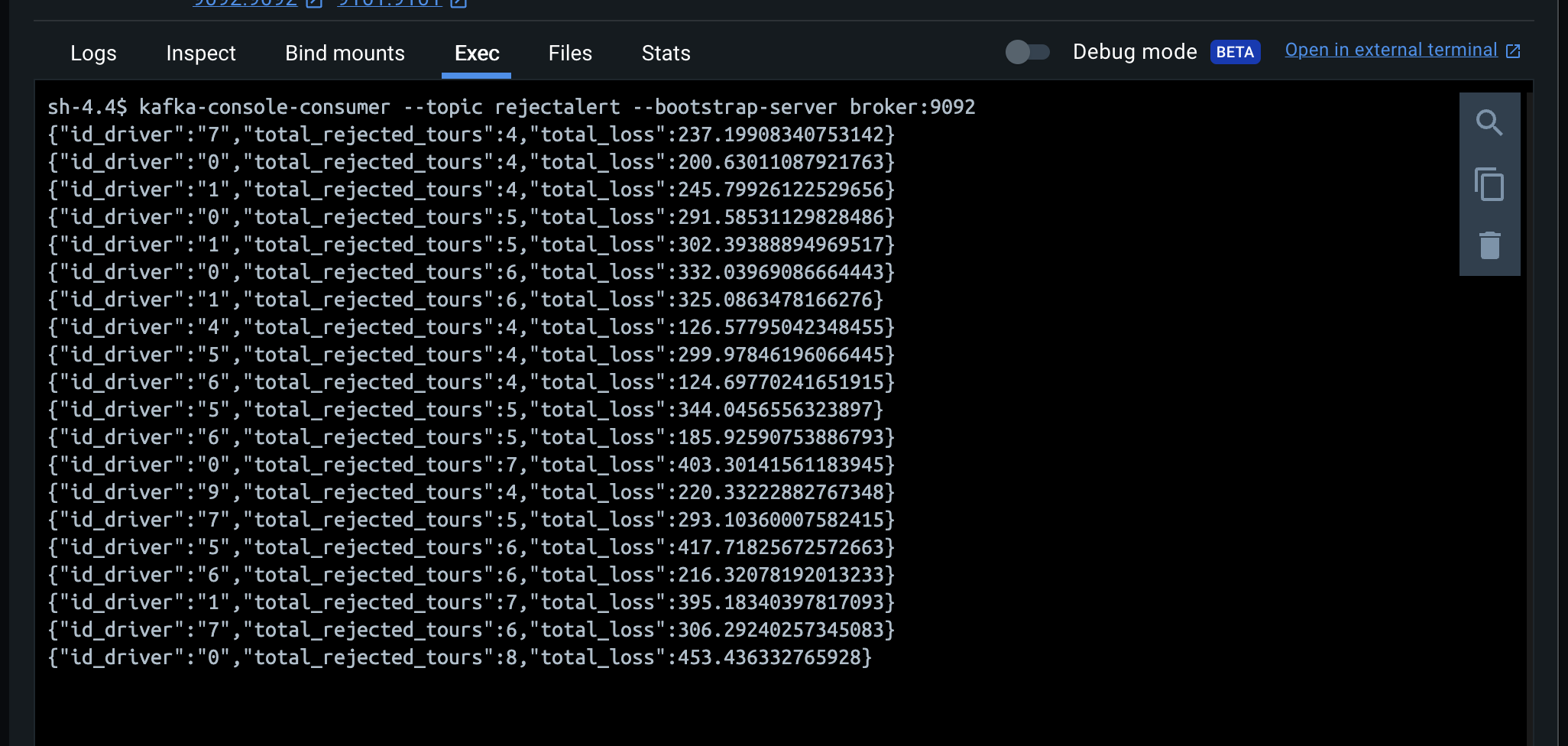Click the id_driver 4 output line
Screen dimensions: 1568x746
click(x=471, y=327)
